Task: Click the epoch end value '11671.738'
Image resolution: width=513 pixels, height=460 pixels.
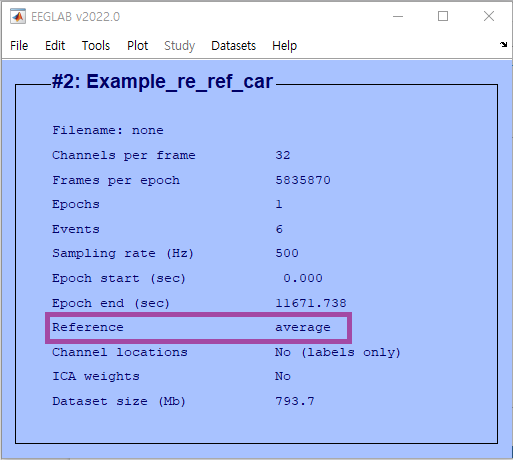Action: [311, 303]
